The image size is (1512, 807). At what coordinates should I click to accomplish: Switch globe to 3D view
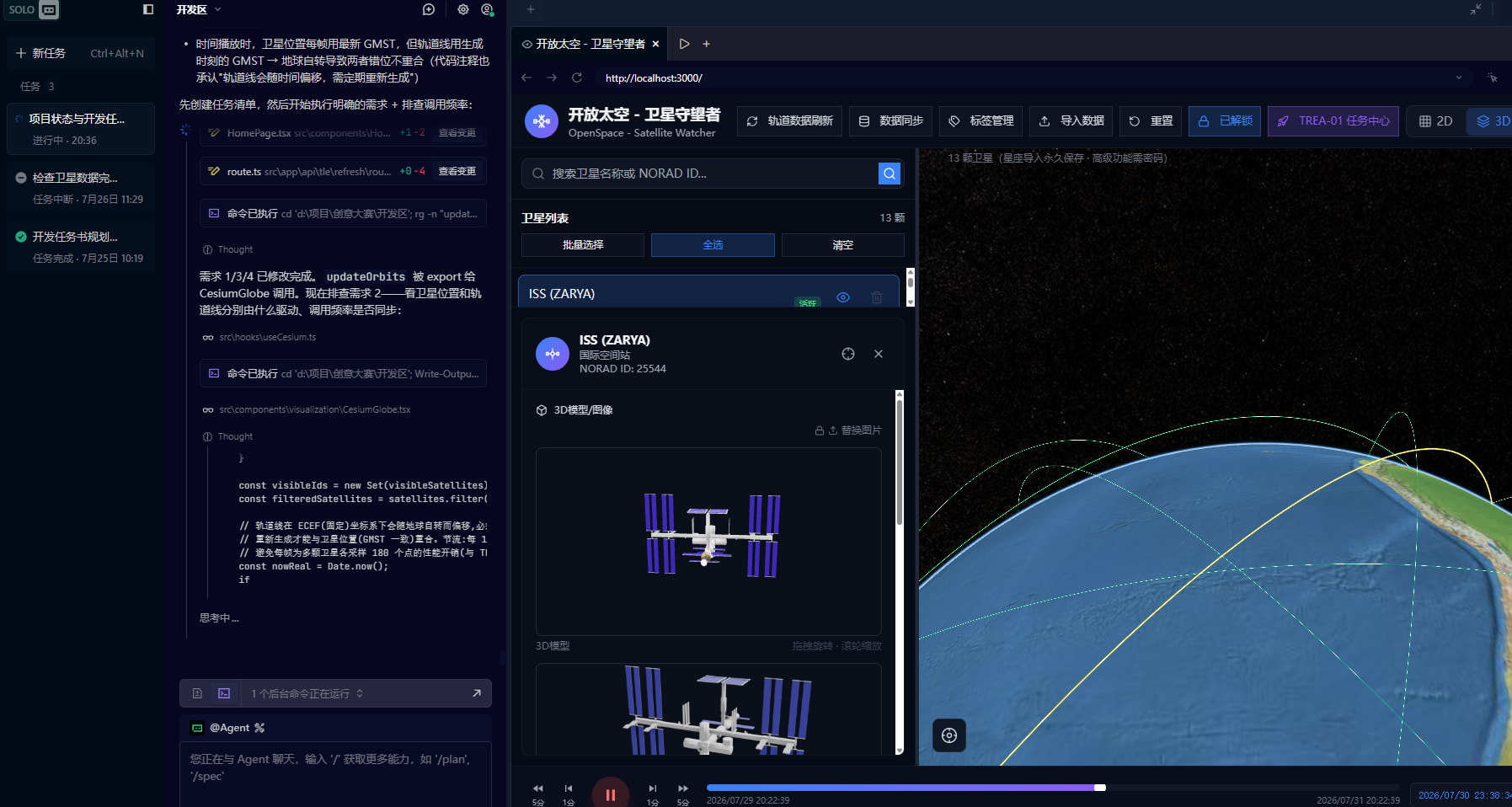1491,121
